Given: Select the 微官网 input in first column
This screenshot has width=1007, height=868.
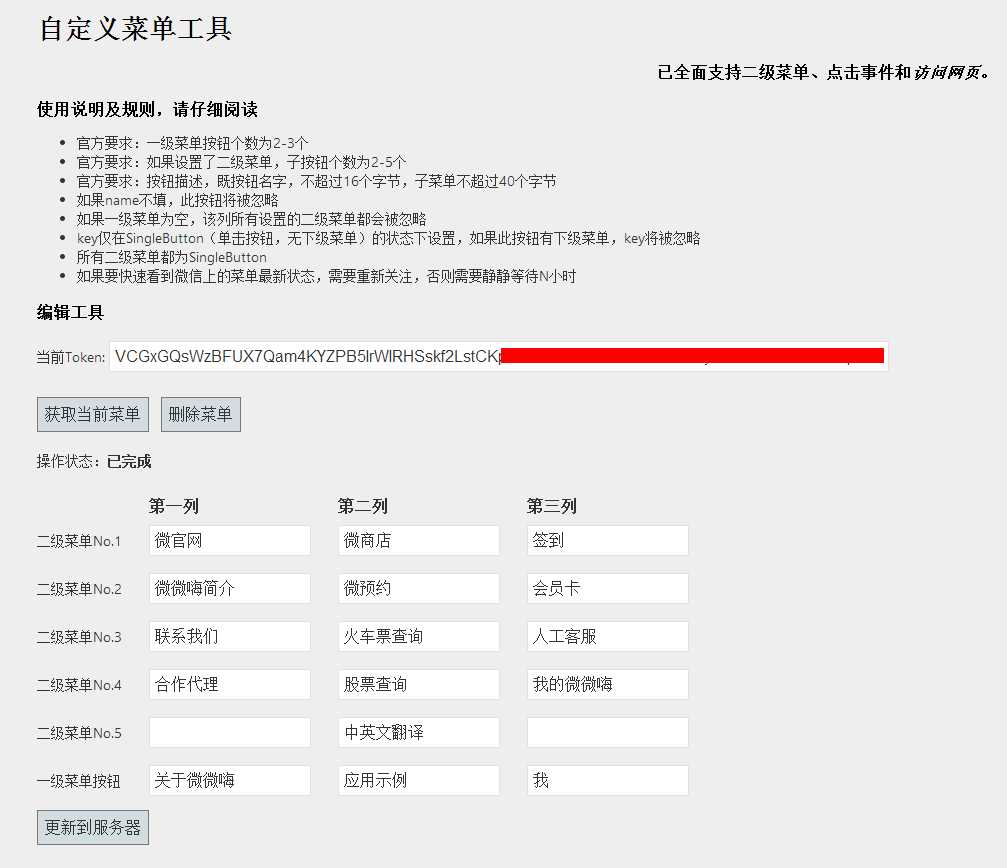Looking at the screenshot, I should pyautogui.click(x=230, y=541).
